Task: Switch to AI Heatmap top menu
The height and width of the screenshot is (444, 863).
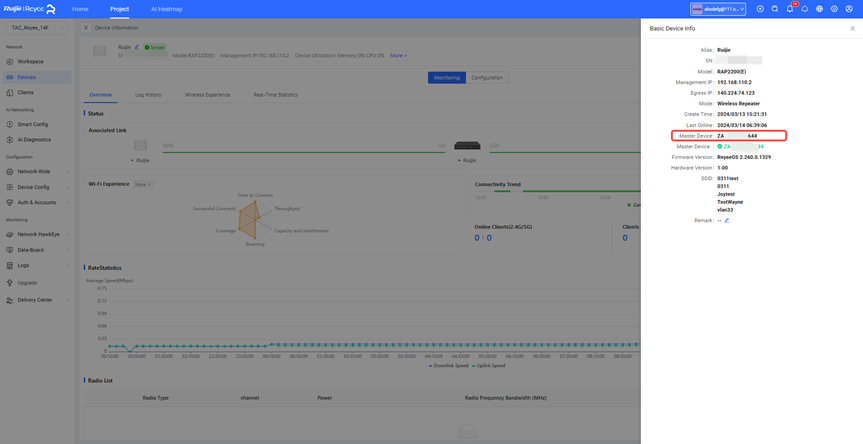Action: (166, 9)
